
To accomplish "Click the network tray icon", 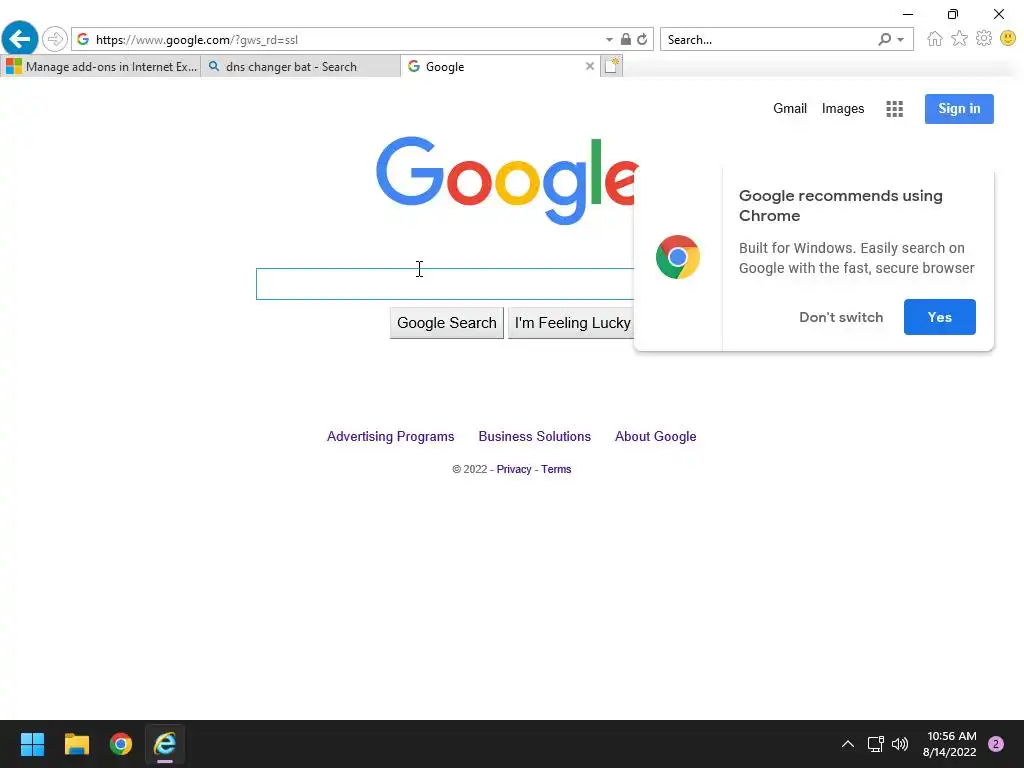I will click(x=875, y=744).
